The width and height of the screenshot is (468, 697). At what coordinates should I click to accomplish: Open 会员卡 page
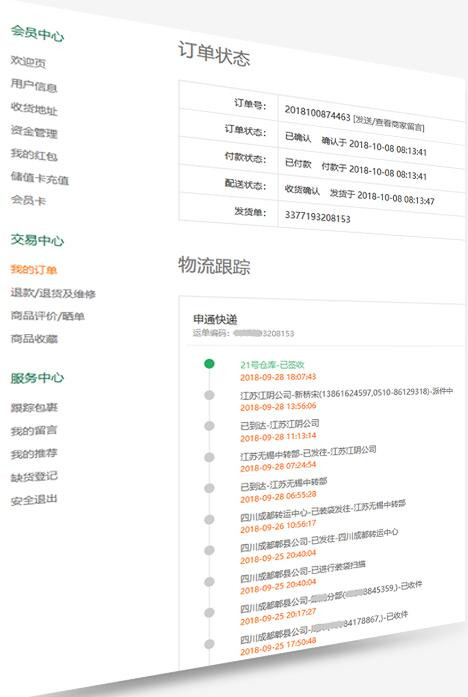click(28, 200)
